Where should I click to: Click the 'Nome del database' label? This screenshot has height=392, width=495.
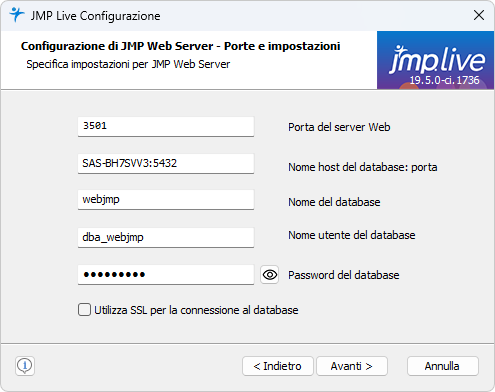(334, 202)
